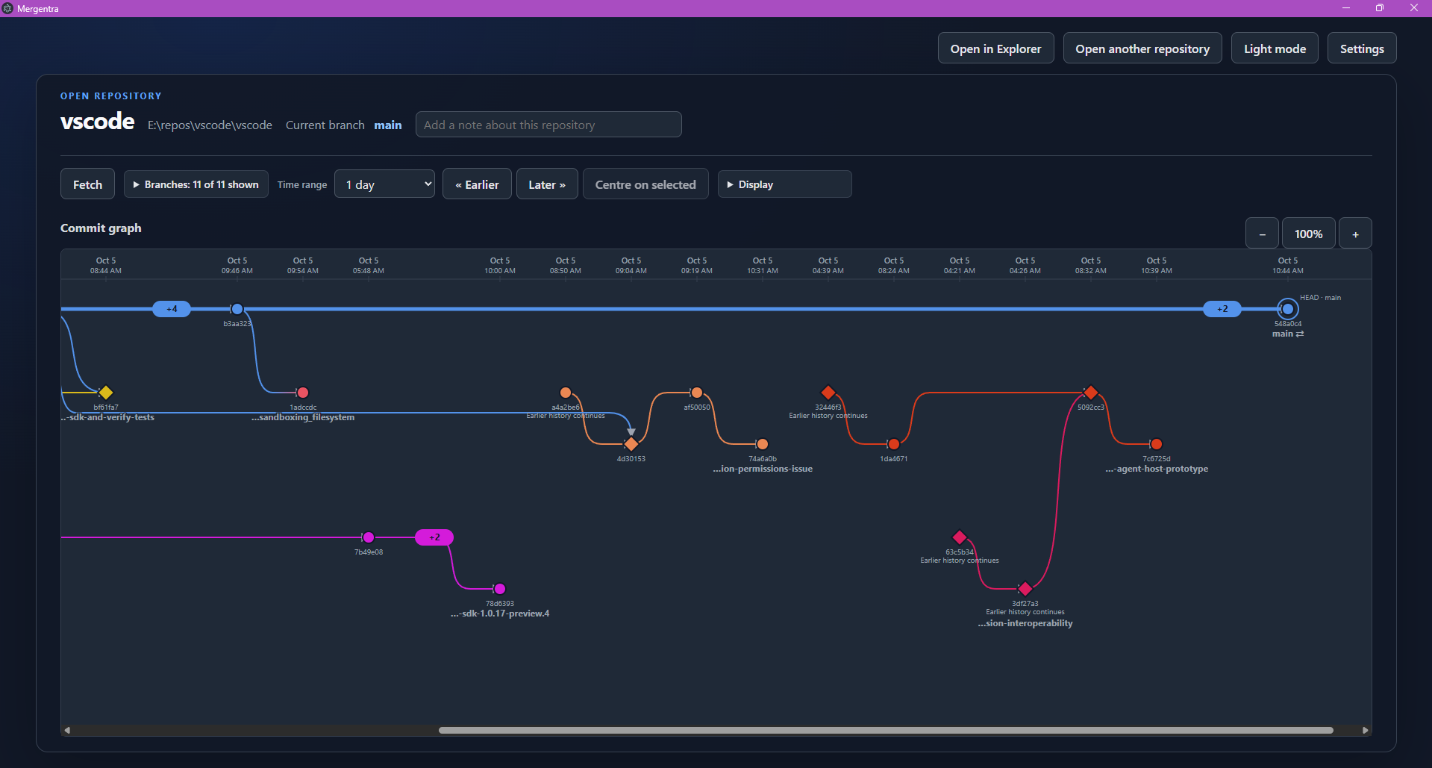Expand the magenta +2 collapsed commits
Screen dimensions: 1432x768
(x=434, y=537)
